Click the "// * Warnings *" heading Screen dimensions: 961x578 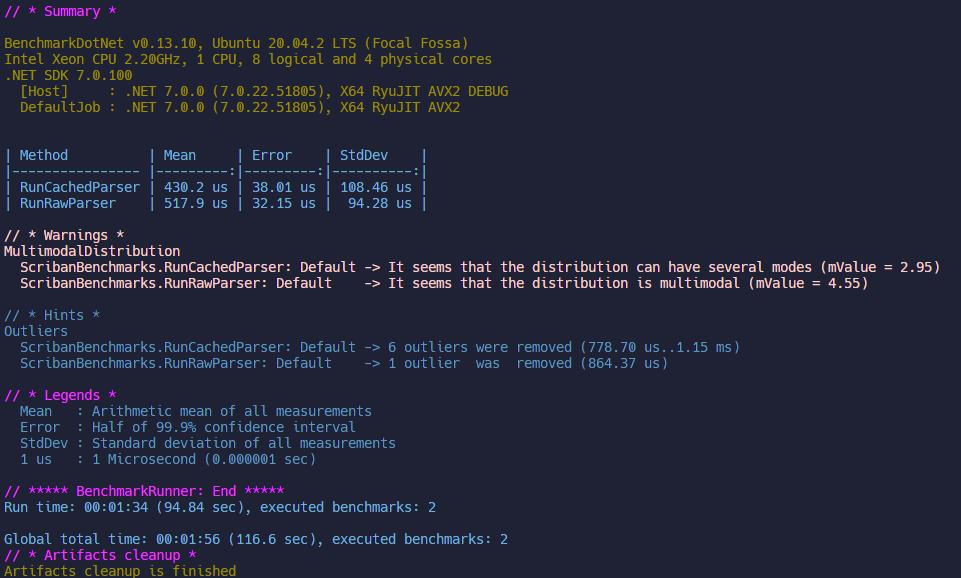tap(64, 235)
